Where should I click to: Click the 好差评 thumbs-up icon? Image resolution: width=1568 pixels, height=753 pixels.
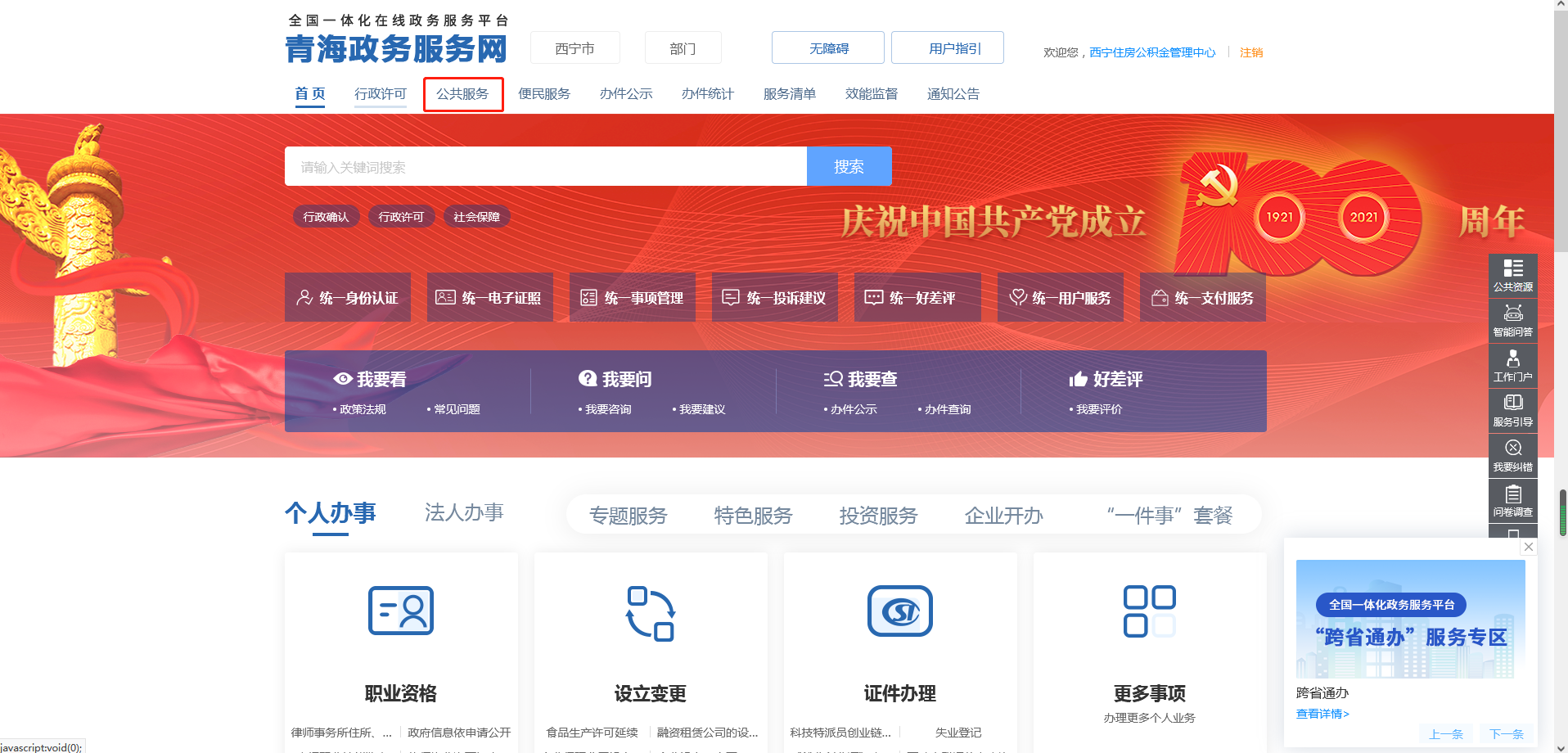[x=1078, y=379]
